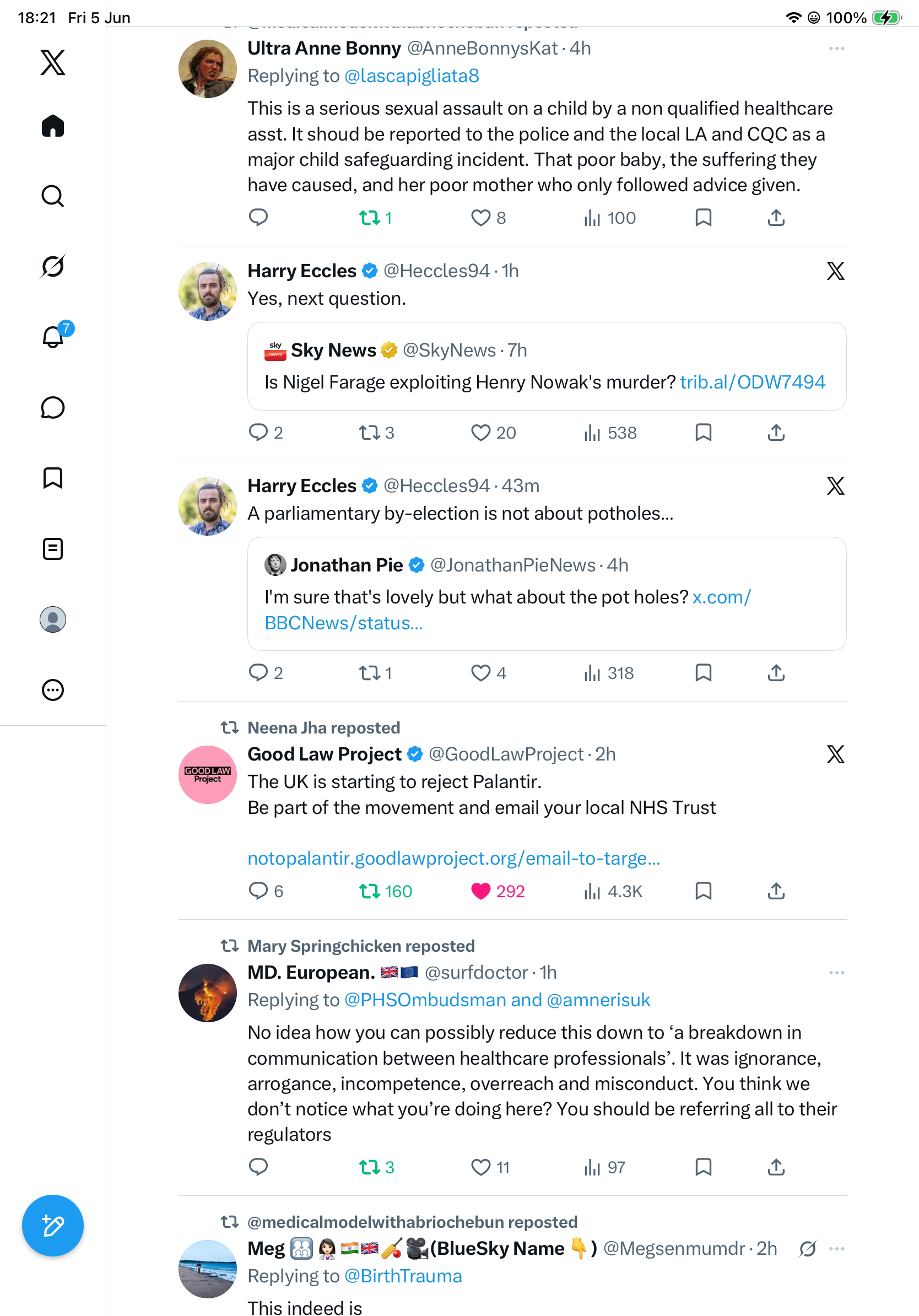Open more options on Ultra Anne Bonny post
Image resolution: width=919 pixels, height=1316 pixels.
tap(836, 48)
